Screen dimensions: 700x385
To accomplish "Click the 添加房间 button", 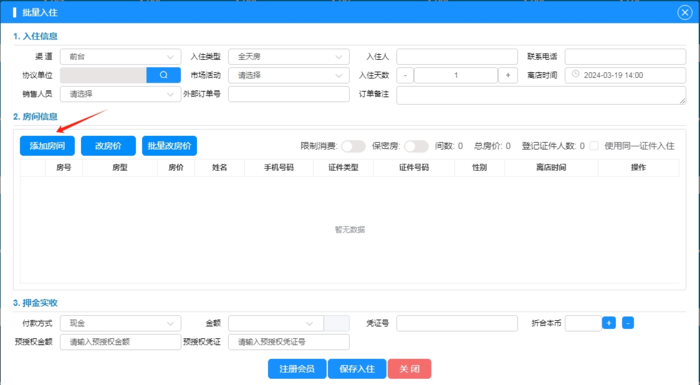I will (x=47, y=146).
